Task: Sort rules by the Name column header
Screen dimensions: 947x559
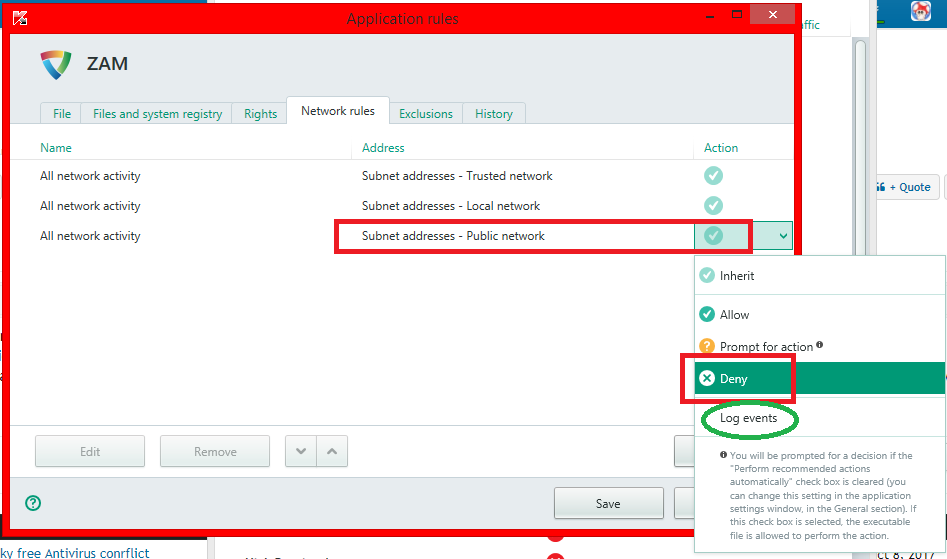Action: pos(56,148)
